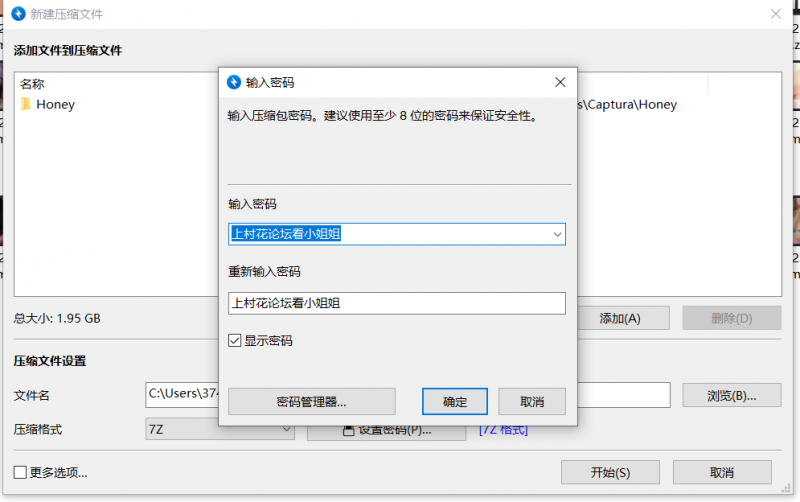Click the 浏览(B)... button
The height and width of the screenshot is (502, 800).
point(731,395)
